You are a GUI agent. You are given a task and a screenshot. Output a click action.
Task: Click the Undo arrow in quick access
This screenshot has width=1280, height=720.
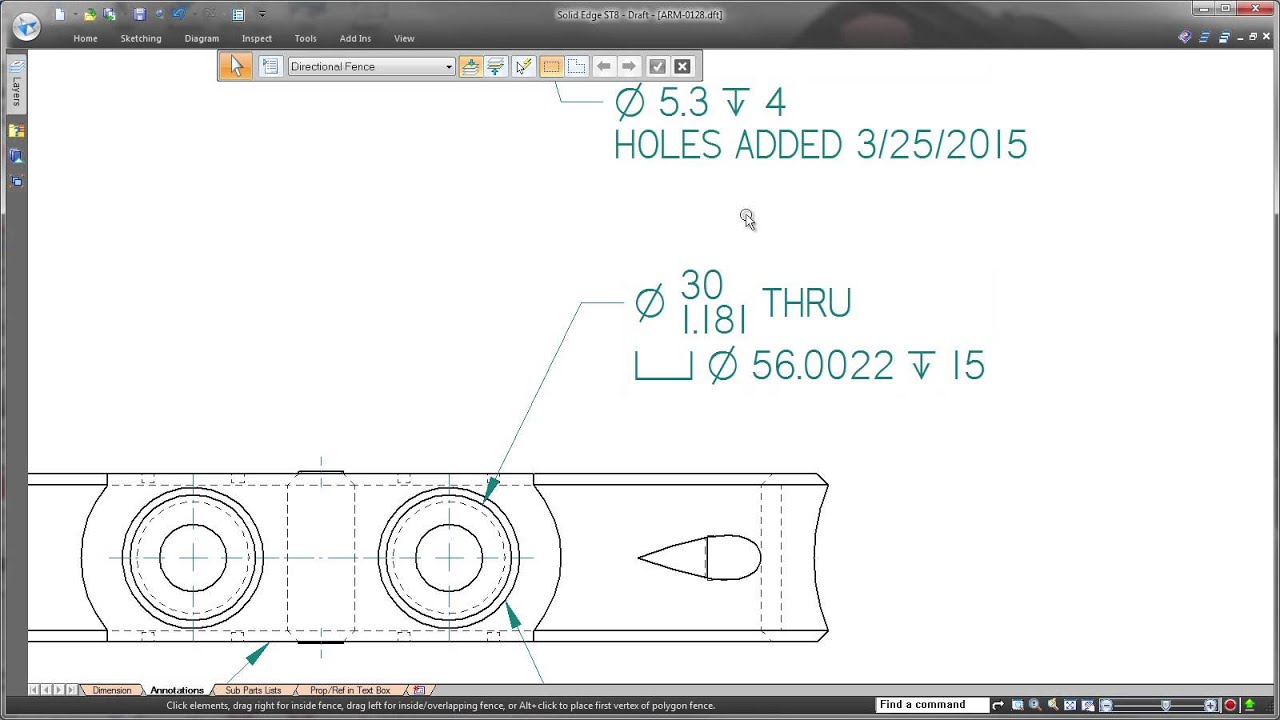(x=179, y=14)
